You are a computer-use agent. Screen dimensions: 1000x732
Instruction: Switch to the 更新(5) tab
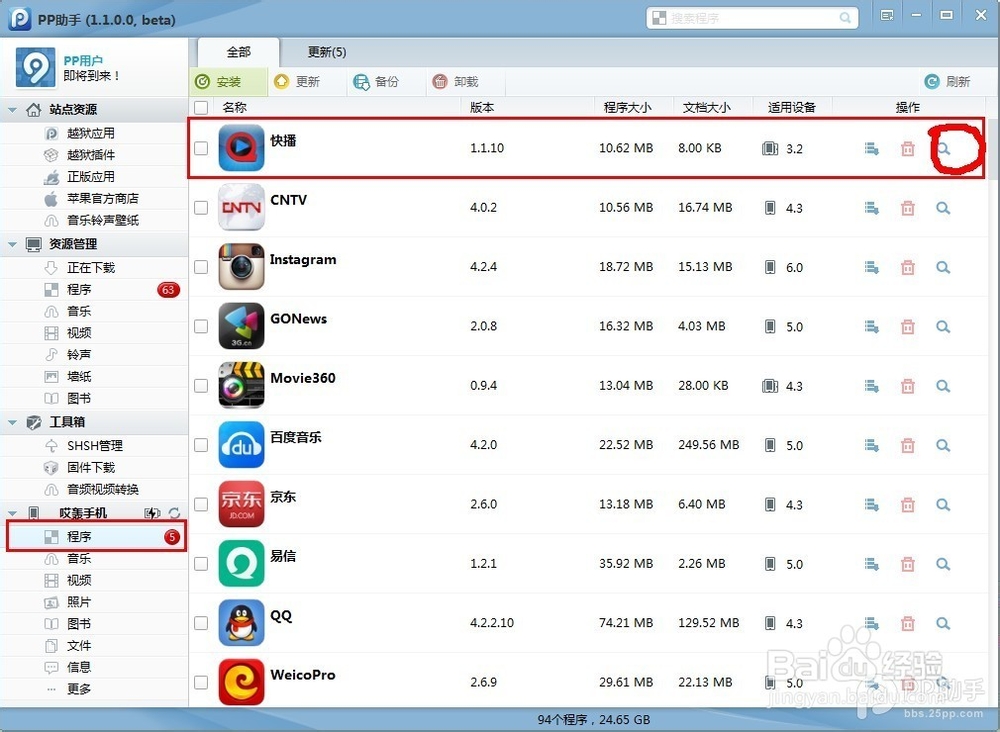[x=326, y=52]
